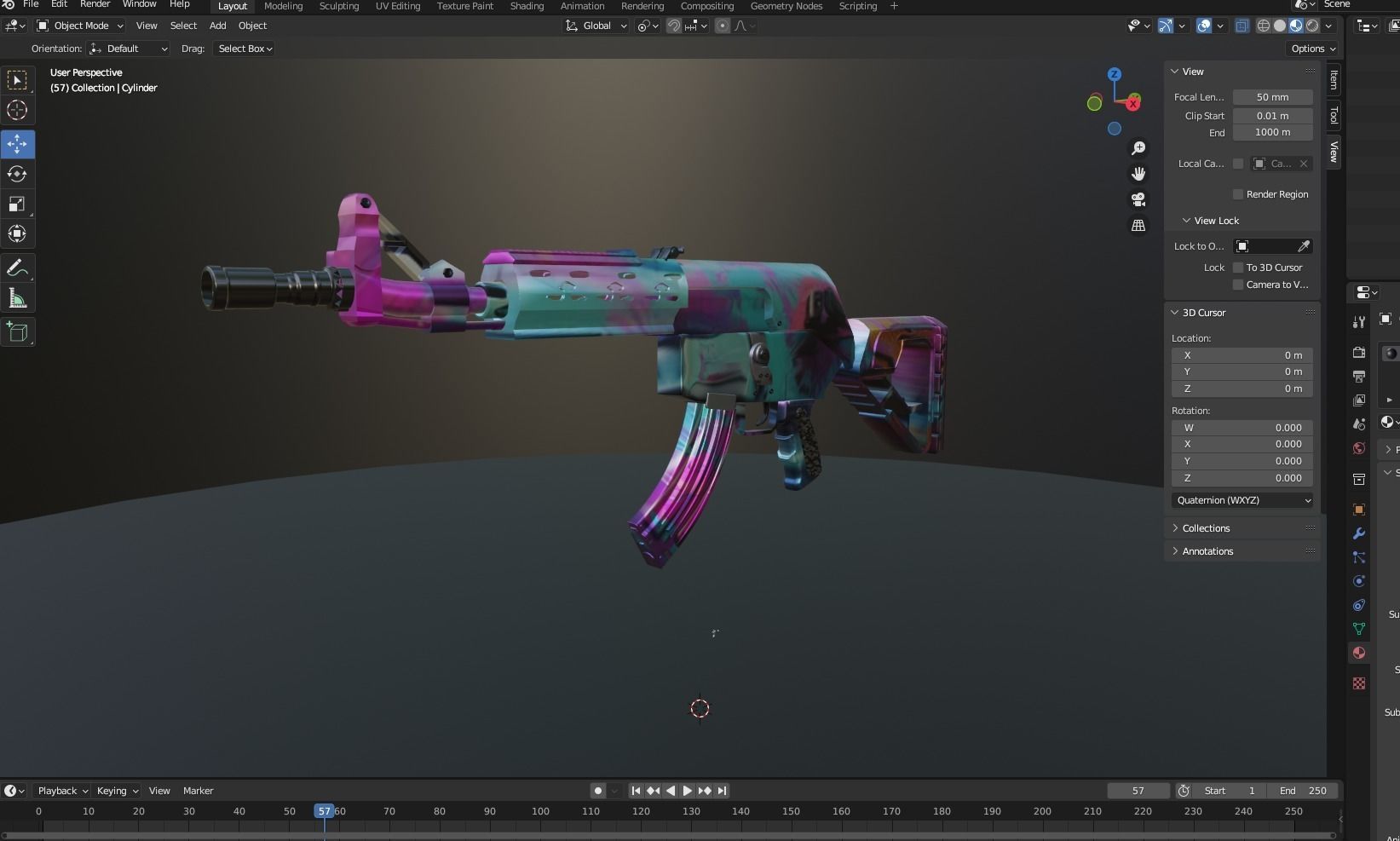Check Lock To 3D Cursor

[x=1238, y=268]
